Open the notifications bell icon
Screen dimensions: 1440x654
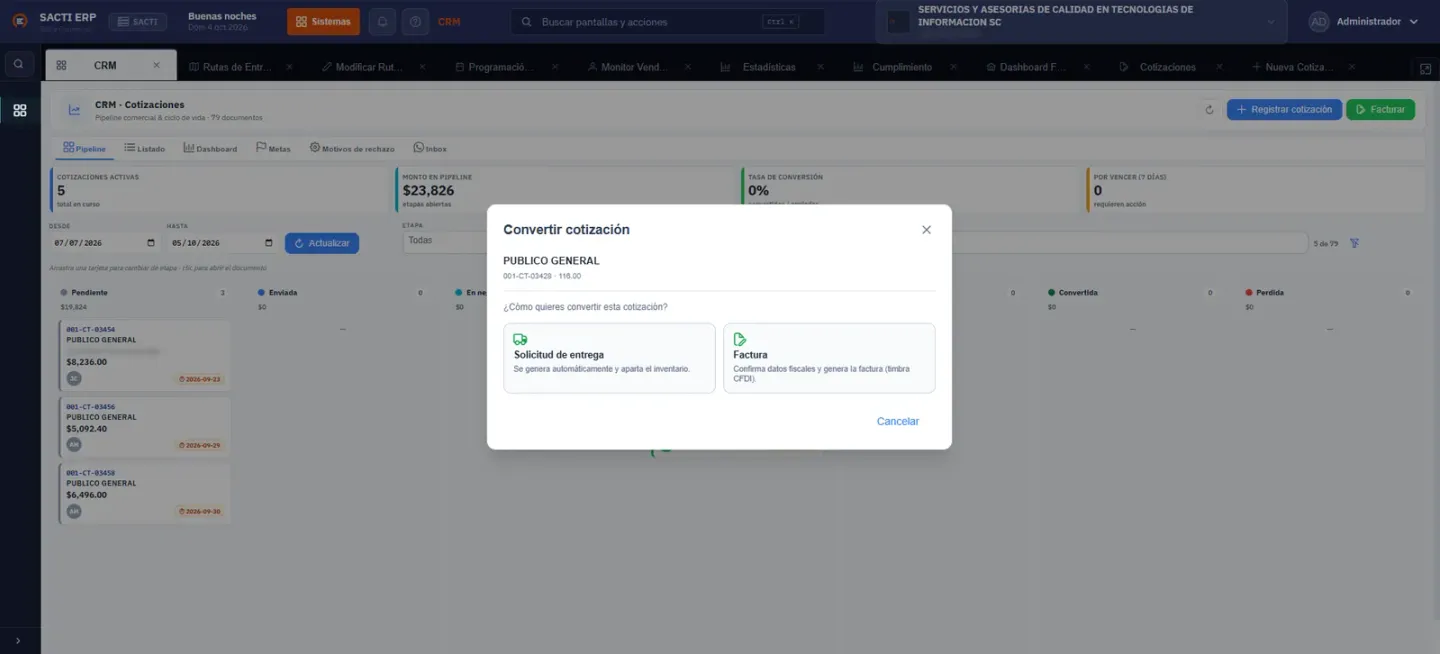pos(382,22)
